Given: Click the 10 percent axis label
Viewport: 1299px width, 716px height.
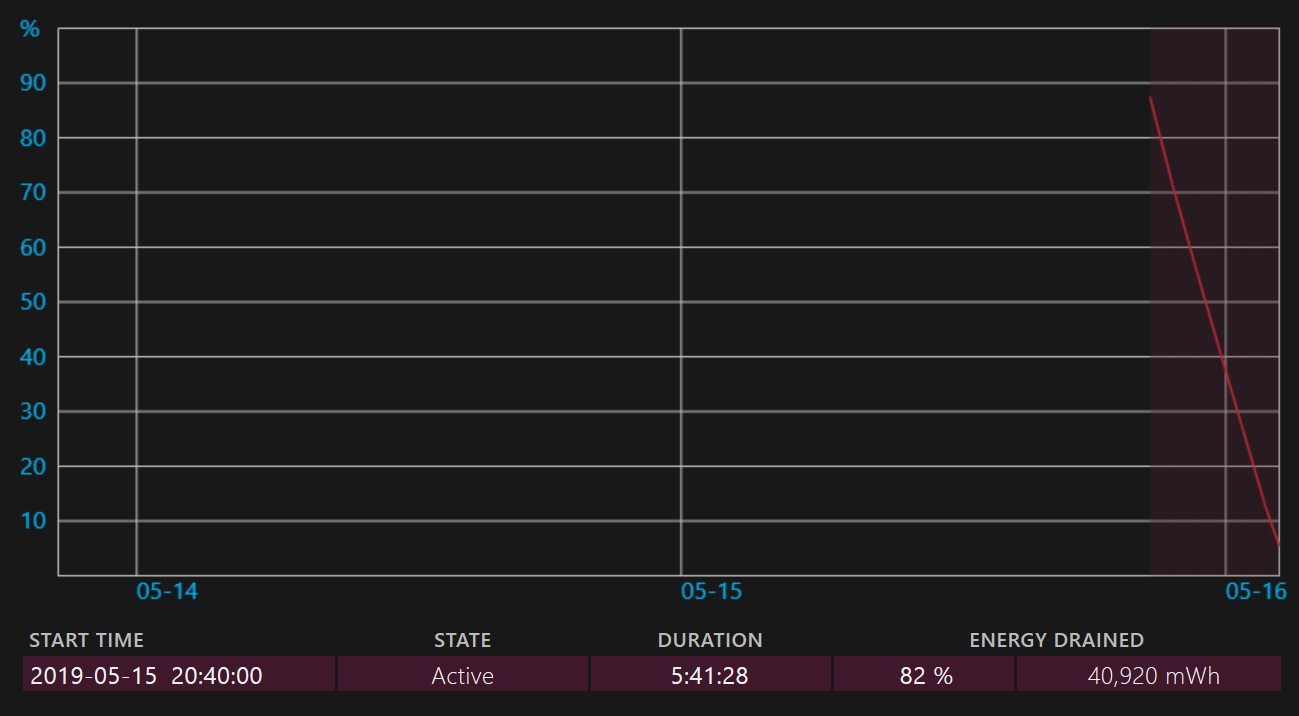Looking at the screenshot, I should click(x=33, y=521).
